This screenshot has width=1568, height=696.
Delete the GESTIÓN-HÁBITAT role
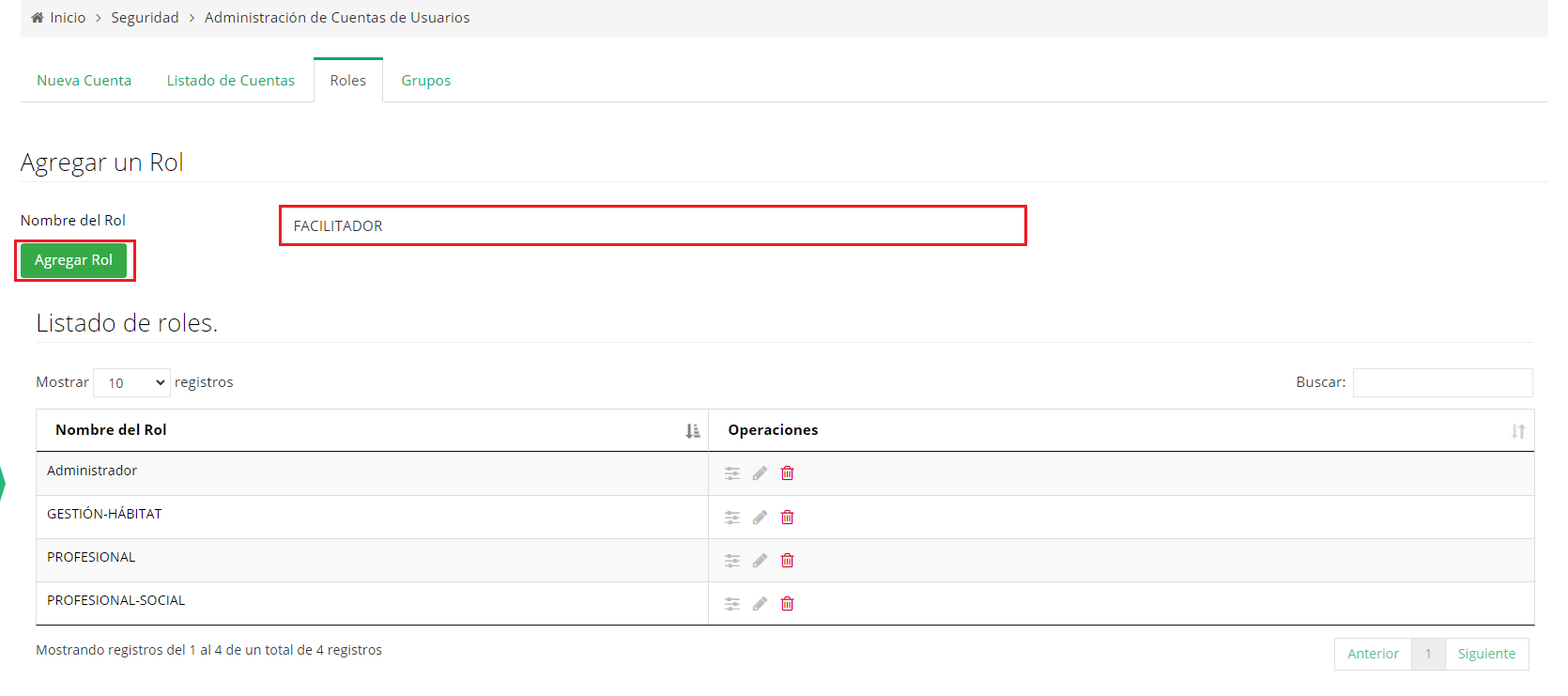click(x=788, y=518)
